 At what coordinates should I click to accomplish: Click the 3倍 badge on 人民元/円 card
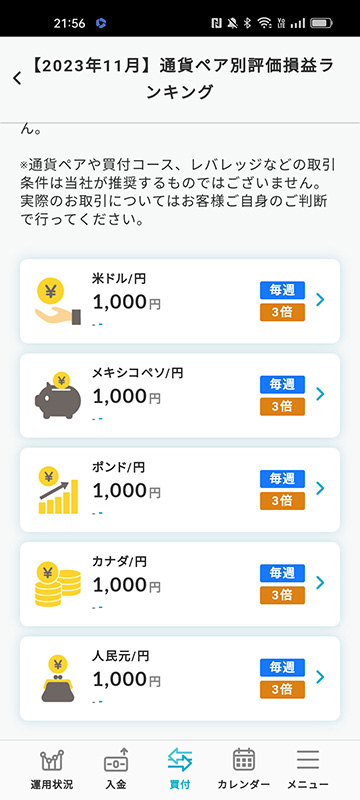[x=282, y=690]
